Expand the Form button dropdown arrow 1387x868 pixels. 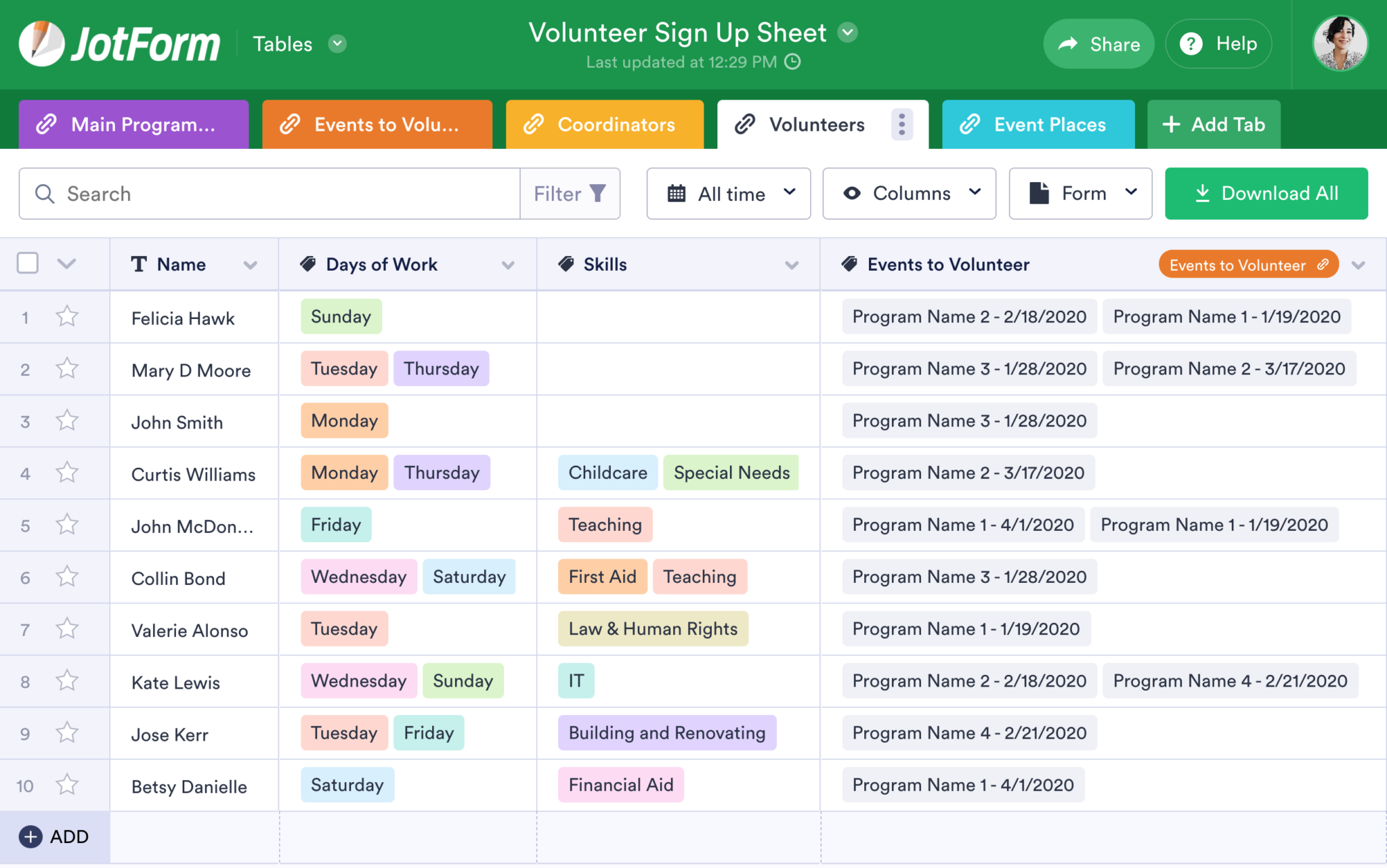pyautogui.click(x=1132, y=194)
